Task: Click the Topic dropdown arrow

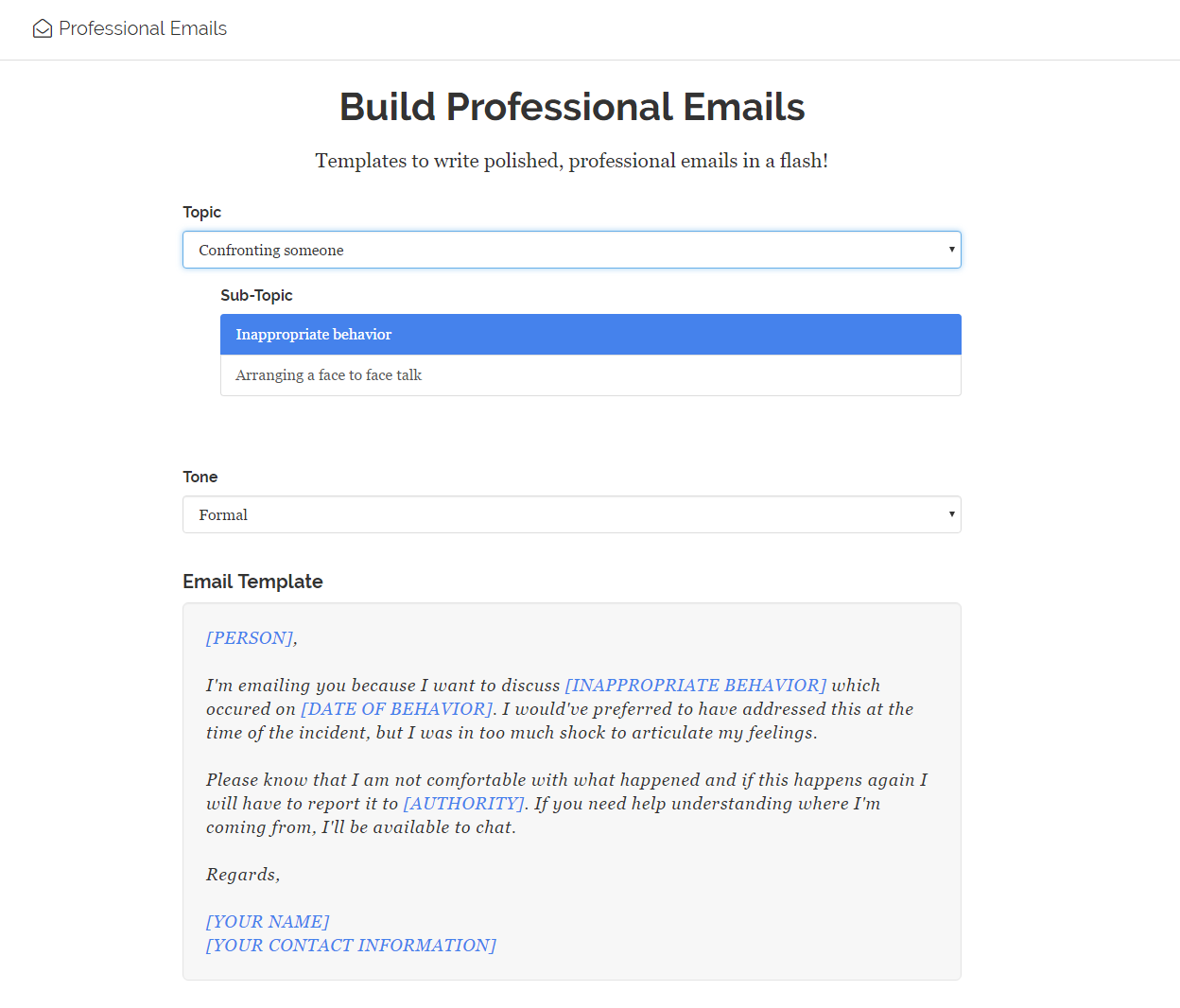Action: pos(951,249)
